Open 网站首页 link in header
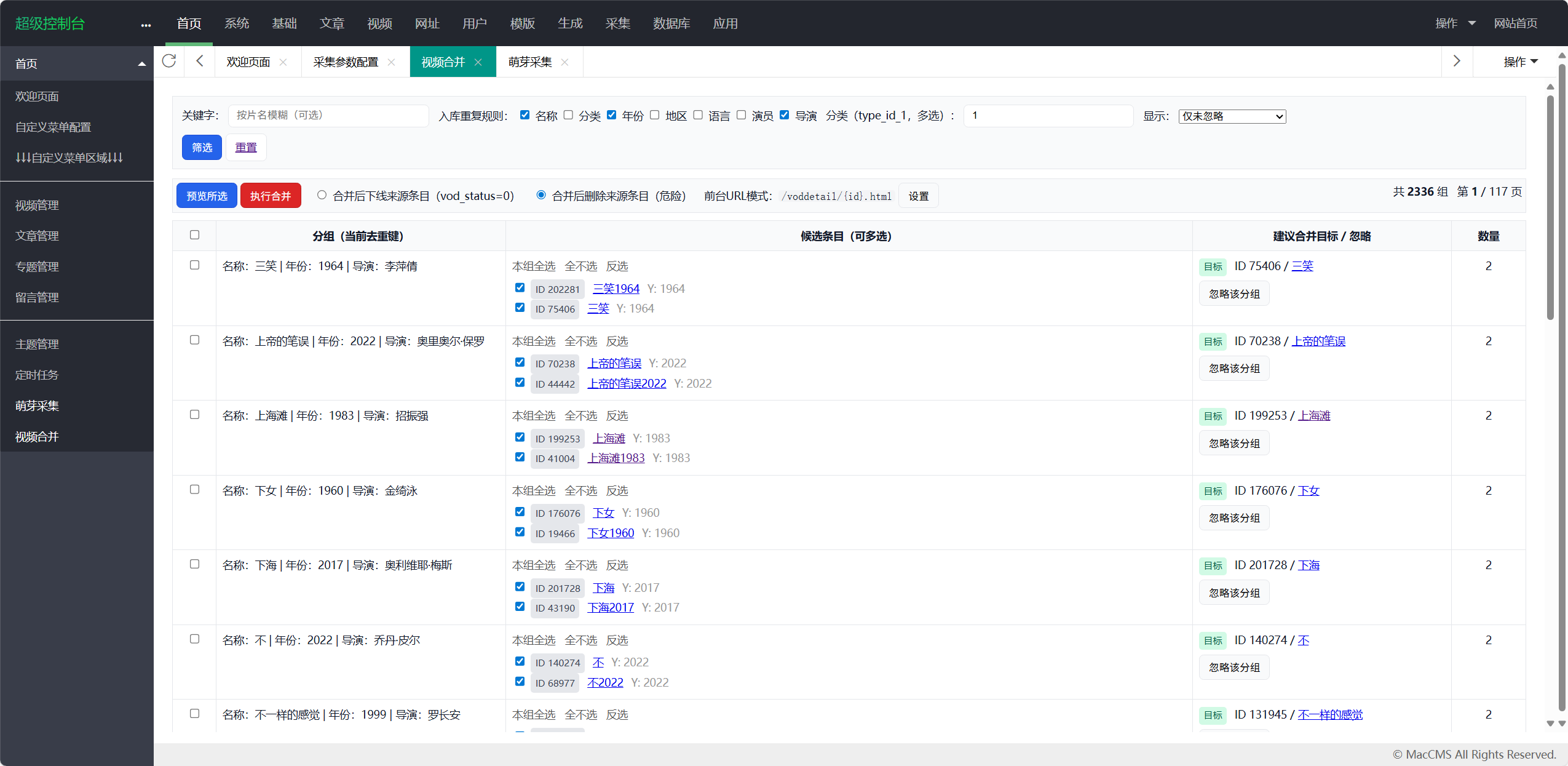 [1516, 23]
